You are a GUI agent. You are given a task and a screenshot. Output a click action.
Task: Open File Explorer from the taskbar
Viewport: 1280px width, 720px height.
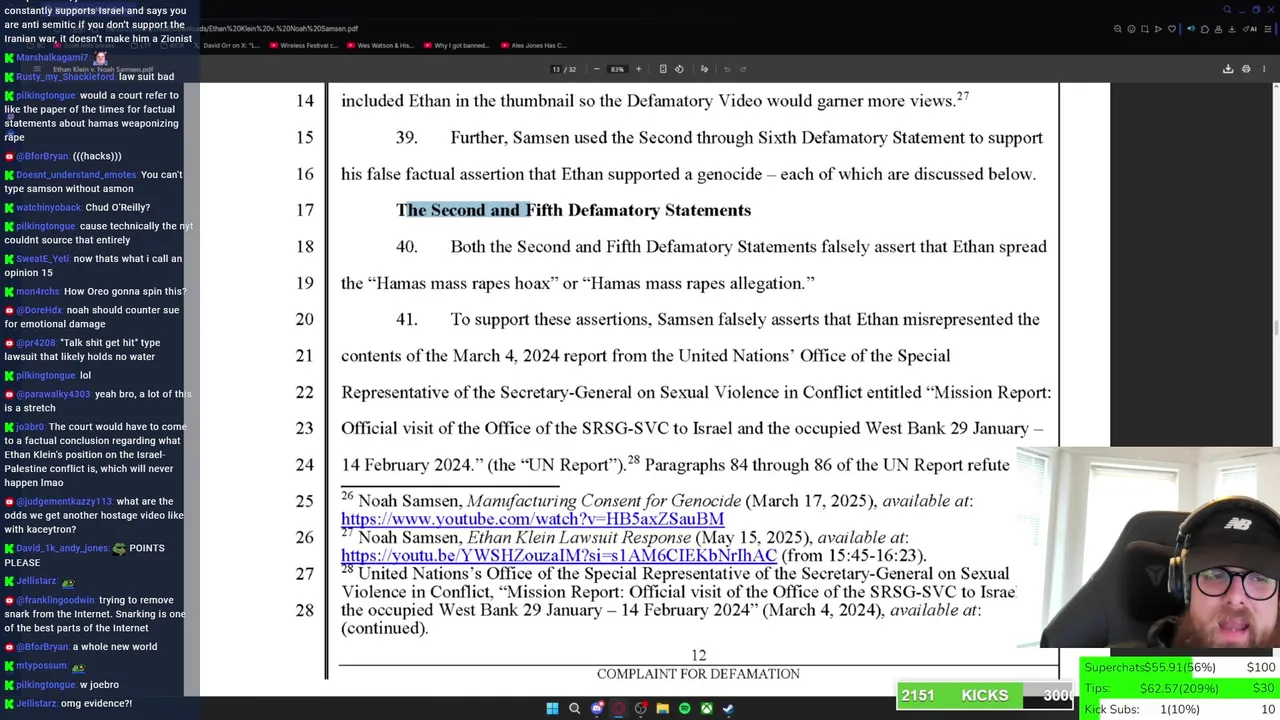pyautogui.click(x=662, y=708)
